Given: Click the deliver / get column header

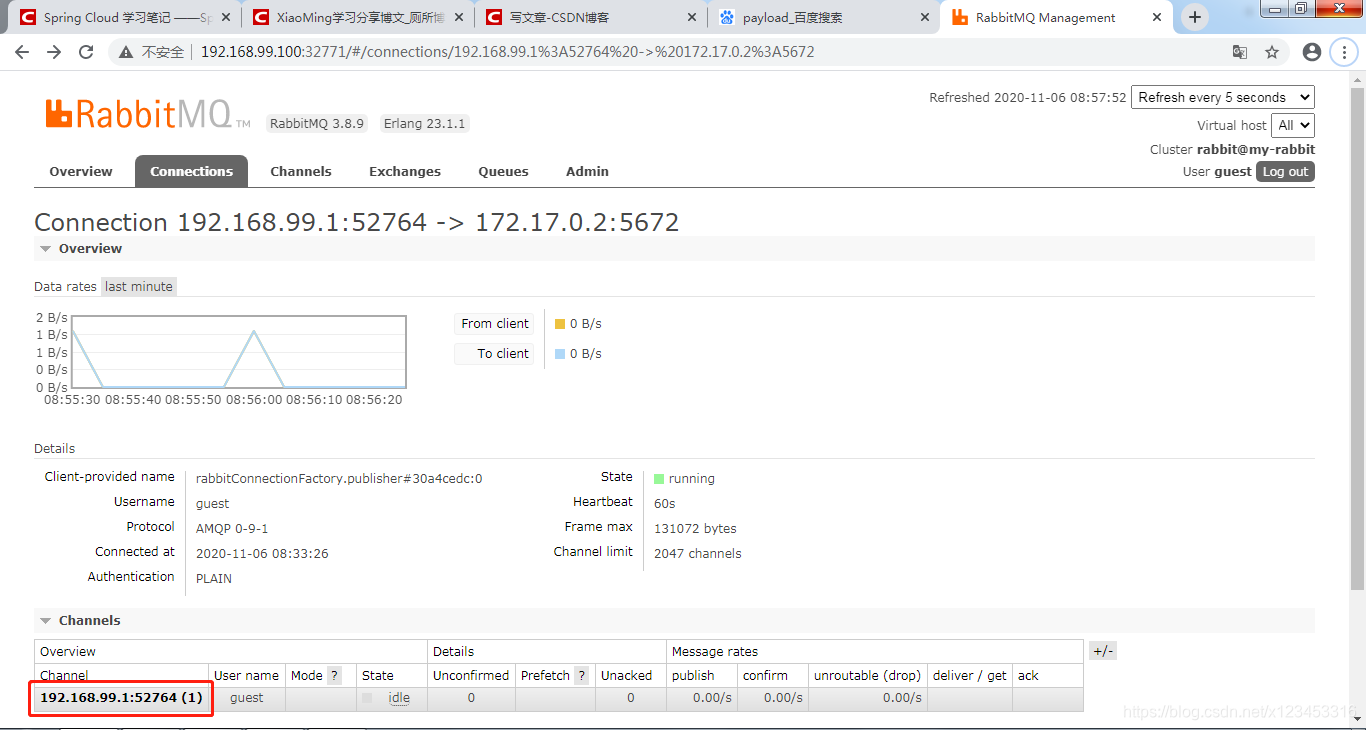Looking at the screenshot, I should click(x=970, y=675).
